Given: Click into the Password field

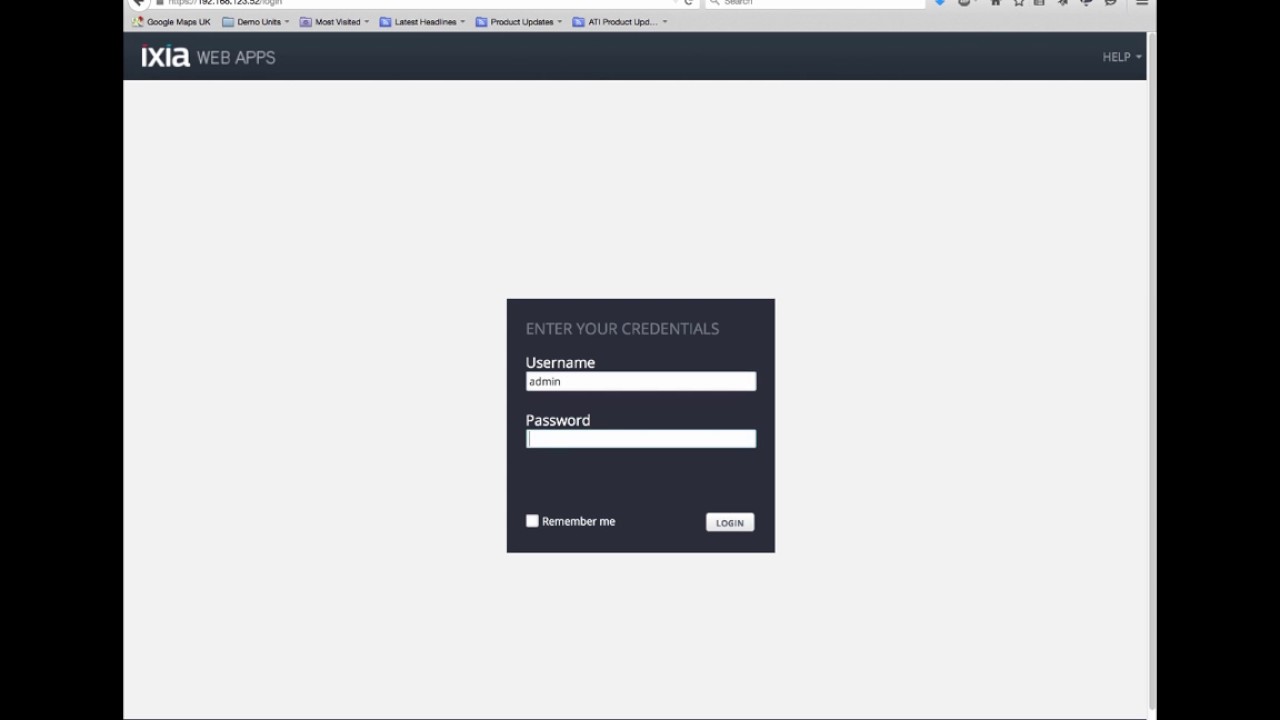Looking at the screenshot, I should click(641, 438).
